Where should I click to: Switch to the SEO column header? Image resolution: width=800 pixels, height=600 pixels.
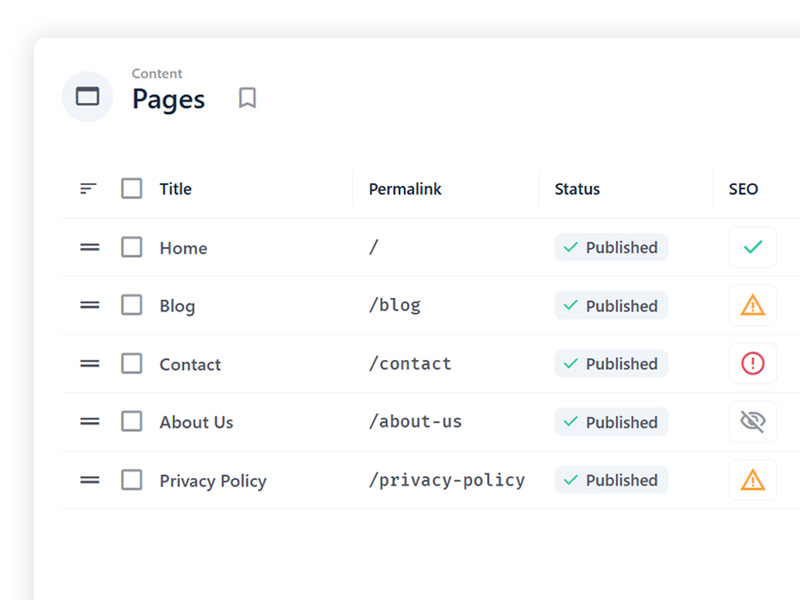point(742,188)
